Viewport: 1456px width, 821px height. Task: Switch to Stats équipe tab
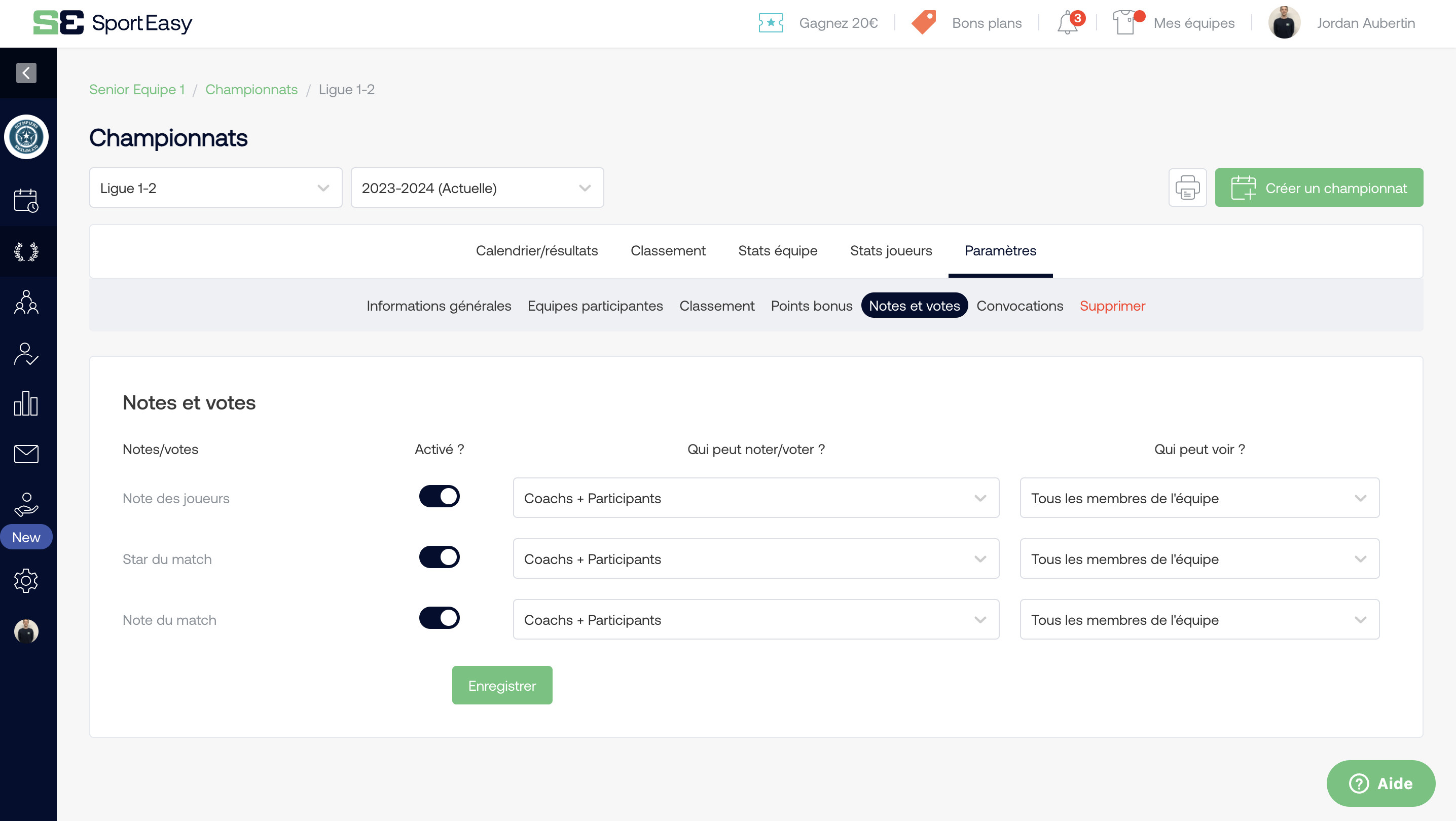pos(777,251)
